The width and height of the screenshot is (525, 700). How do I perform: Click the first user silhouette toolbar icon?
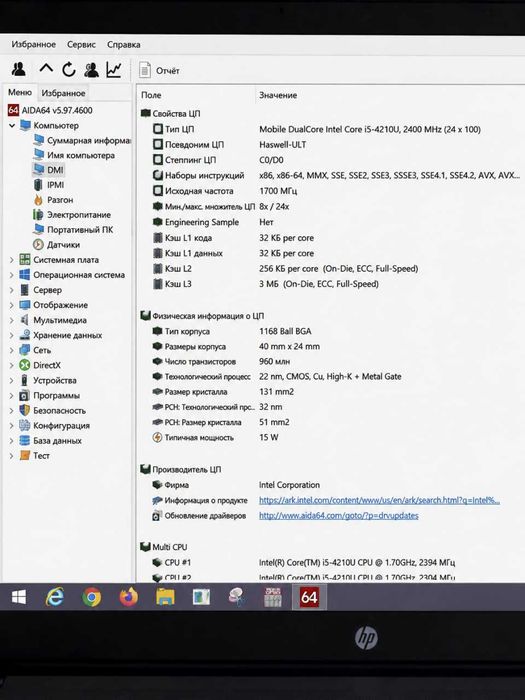point(19,69)
